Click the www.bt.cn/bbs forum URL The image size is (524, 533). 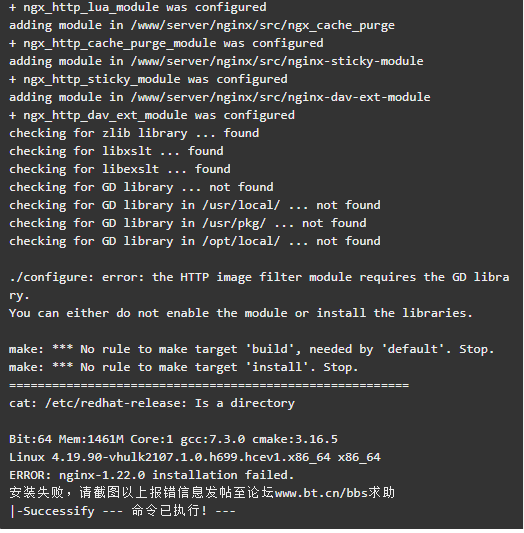[x=321, y=493]
